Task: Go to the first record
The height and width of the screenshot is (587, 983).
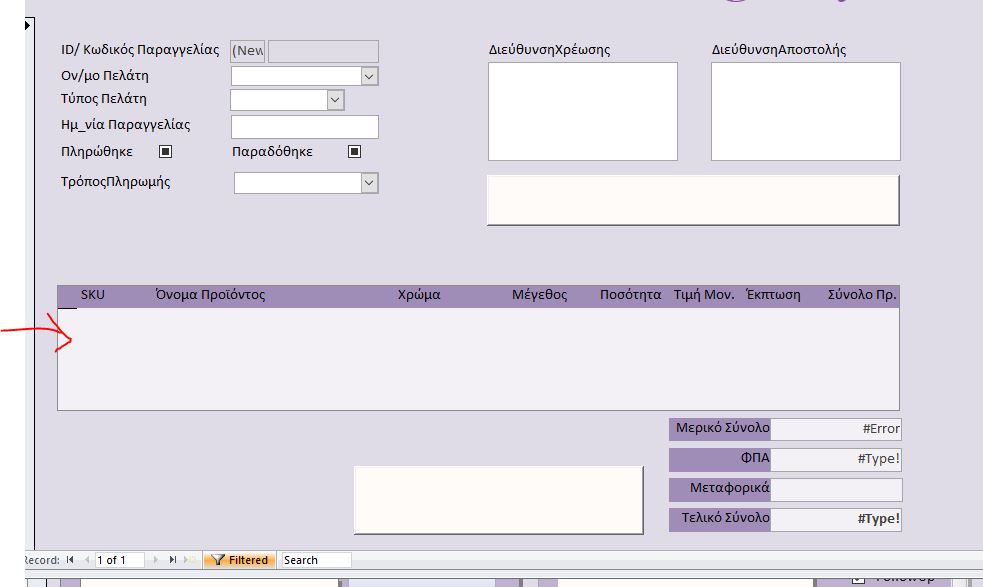Action: pyautogui.click(x=68, y=559)
